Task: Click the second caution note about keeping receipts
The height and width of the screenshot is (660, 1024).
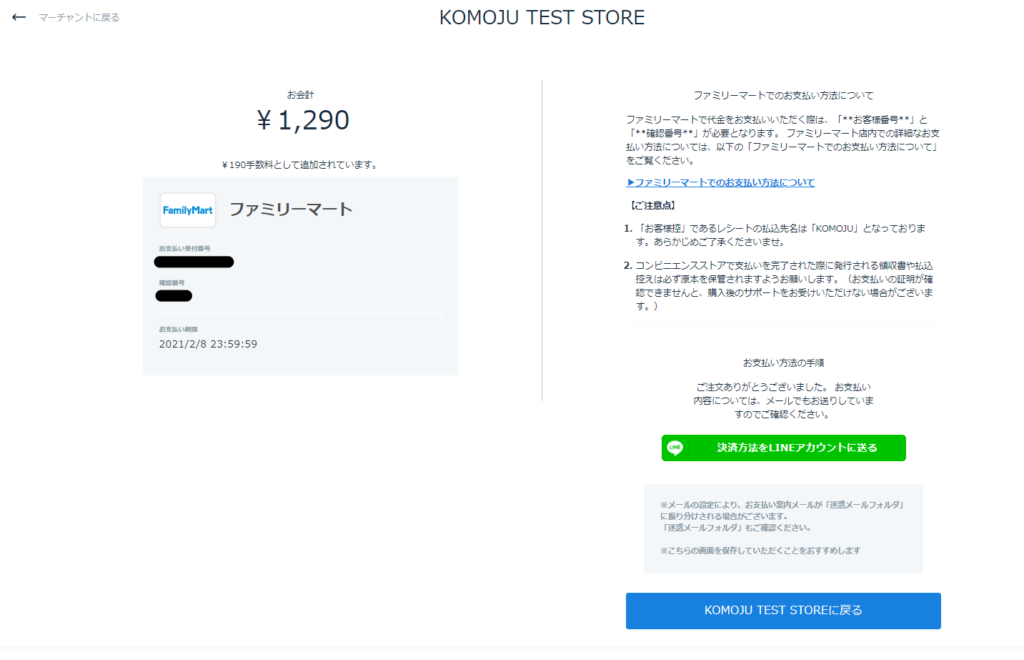Action: point(780,286)
